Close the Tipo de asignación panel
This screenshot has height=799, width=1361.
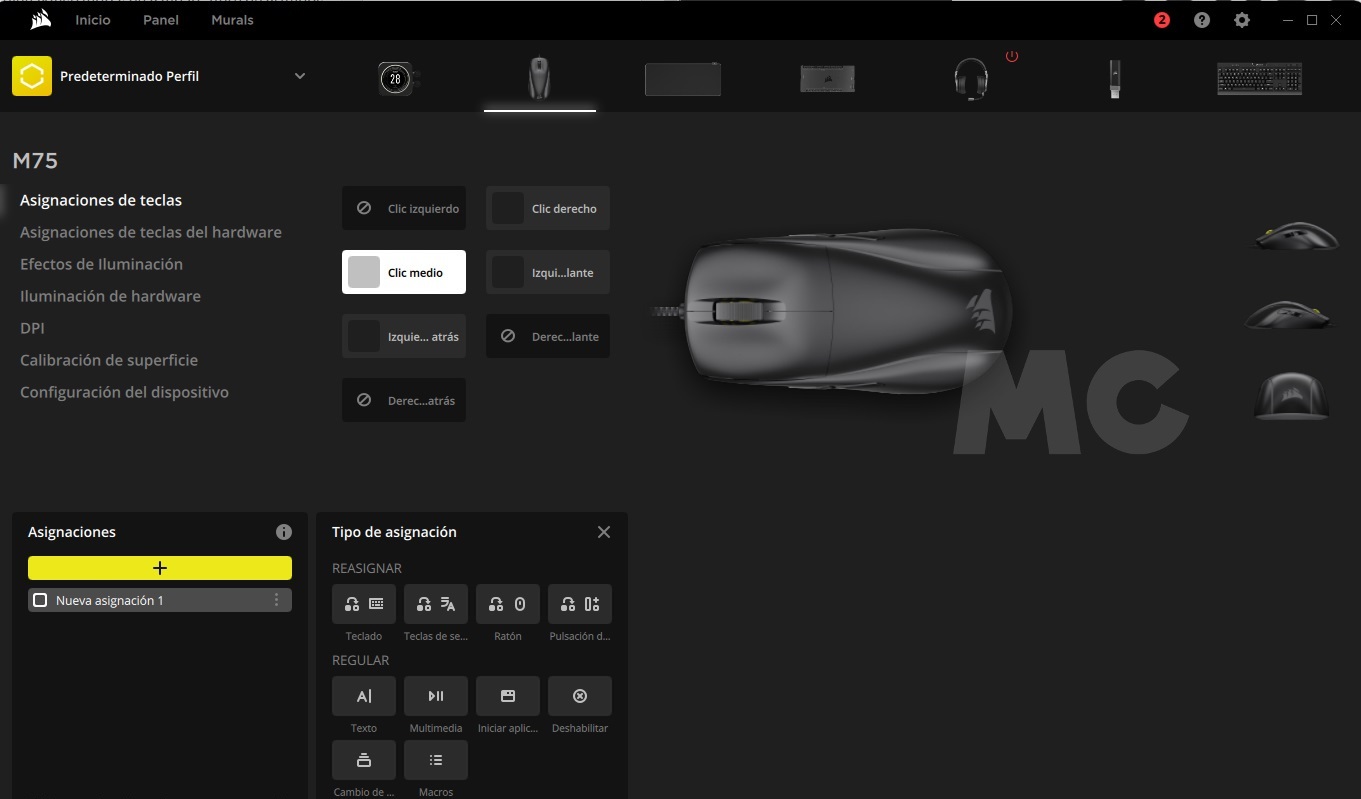[603, 532]
